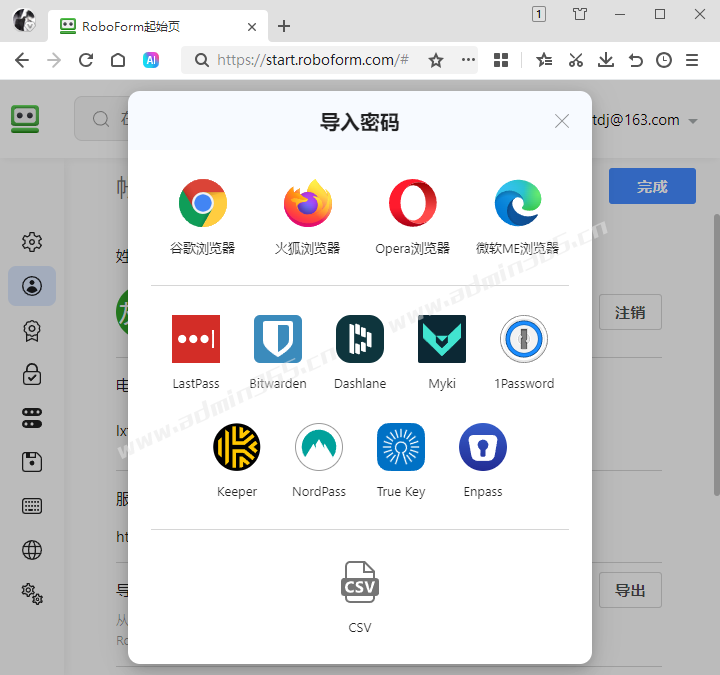Viewport: 720px width, 675px height.
Task: Go forward in browser history
Action: click(54, 60)
